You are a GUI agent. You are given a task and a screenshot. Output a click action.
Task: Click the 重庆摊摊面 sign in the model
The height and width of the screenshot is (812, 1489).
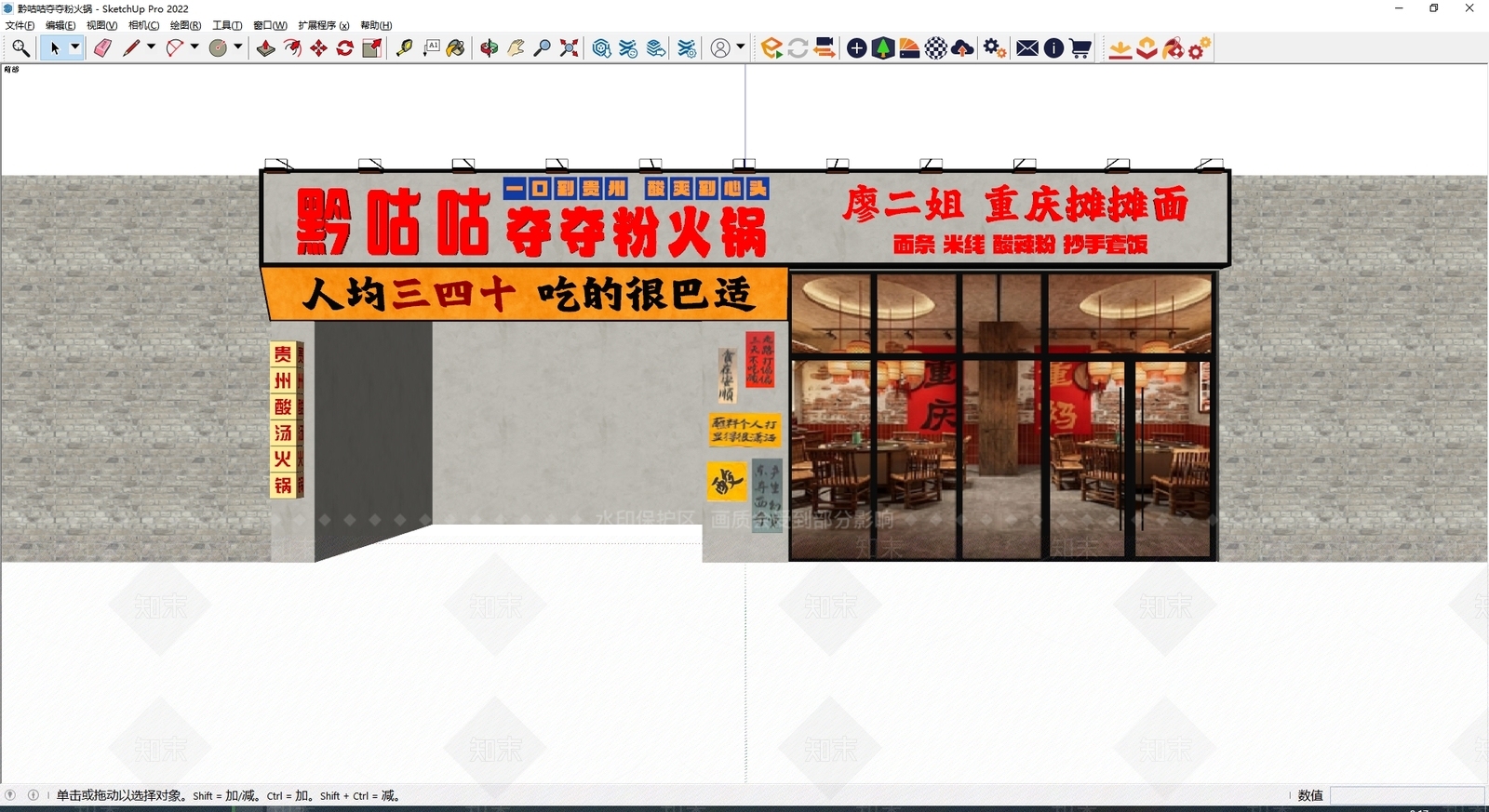pyautogui.click(x=1086, y=204)
